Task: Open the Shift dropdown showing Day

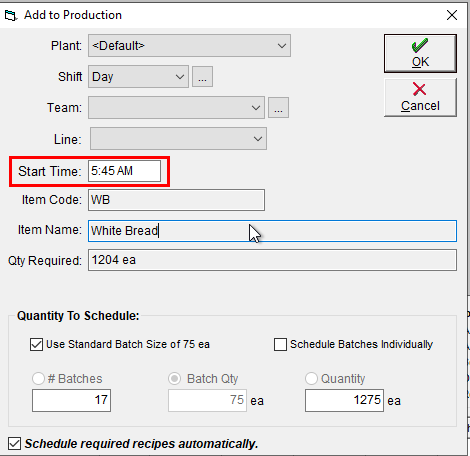Action: [x=138, y=77]
